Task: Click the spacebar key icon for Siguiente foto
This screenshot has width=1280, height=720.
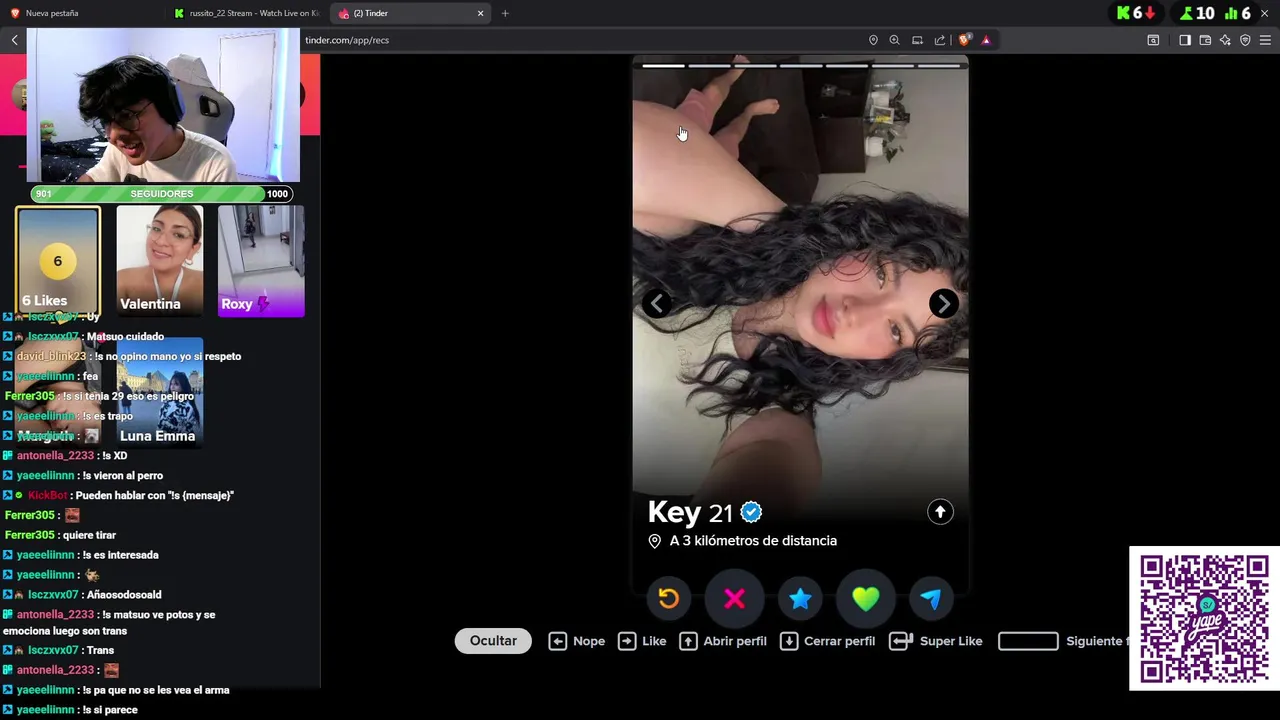Action: [x=1028, y=641]
